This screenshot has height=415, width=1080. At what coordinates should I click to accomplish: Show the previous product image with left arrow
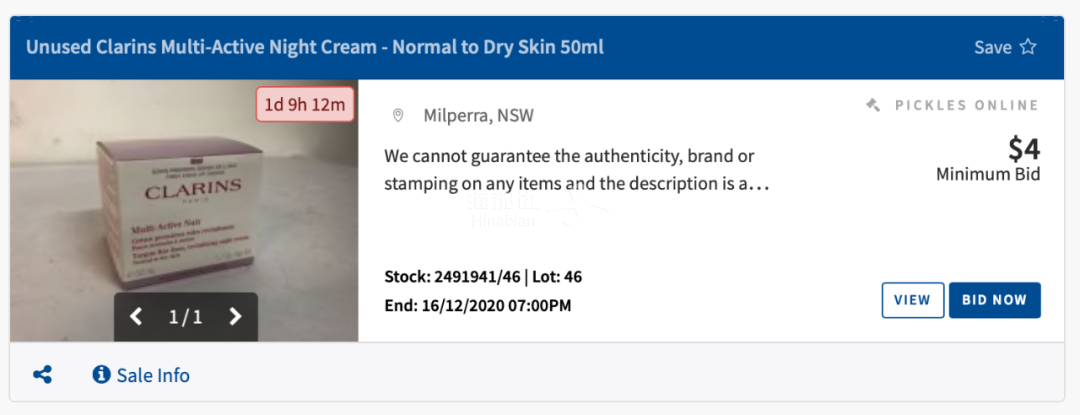point(136,317)
